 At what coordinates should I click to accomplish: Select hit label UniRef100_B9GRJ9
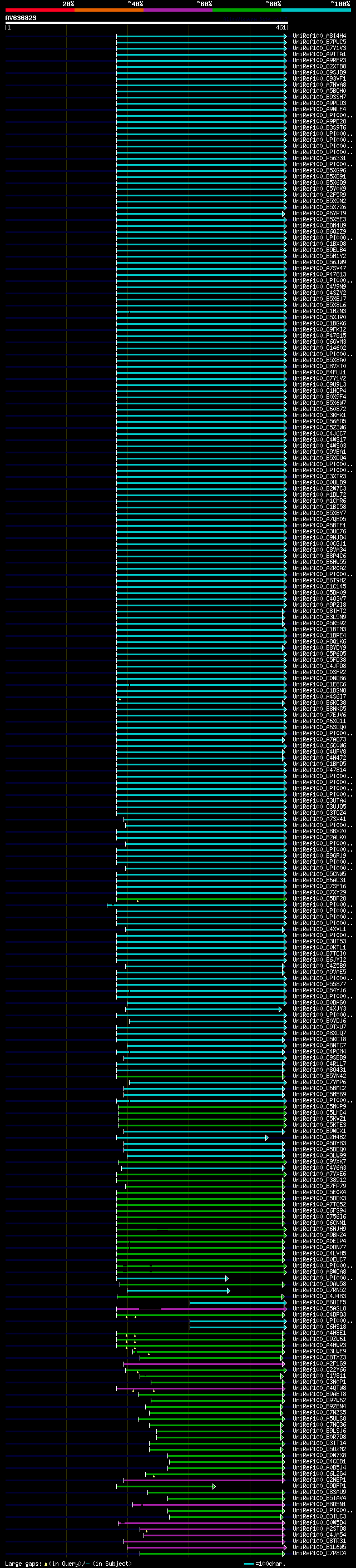(x=319, y=856)
